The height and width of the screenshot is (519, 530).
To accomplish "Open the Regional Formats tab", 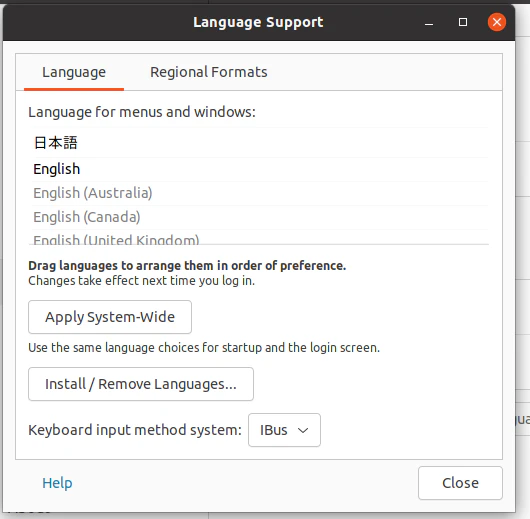I will pos(209,72).
